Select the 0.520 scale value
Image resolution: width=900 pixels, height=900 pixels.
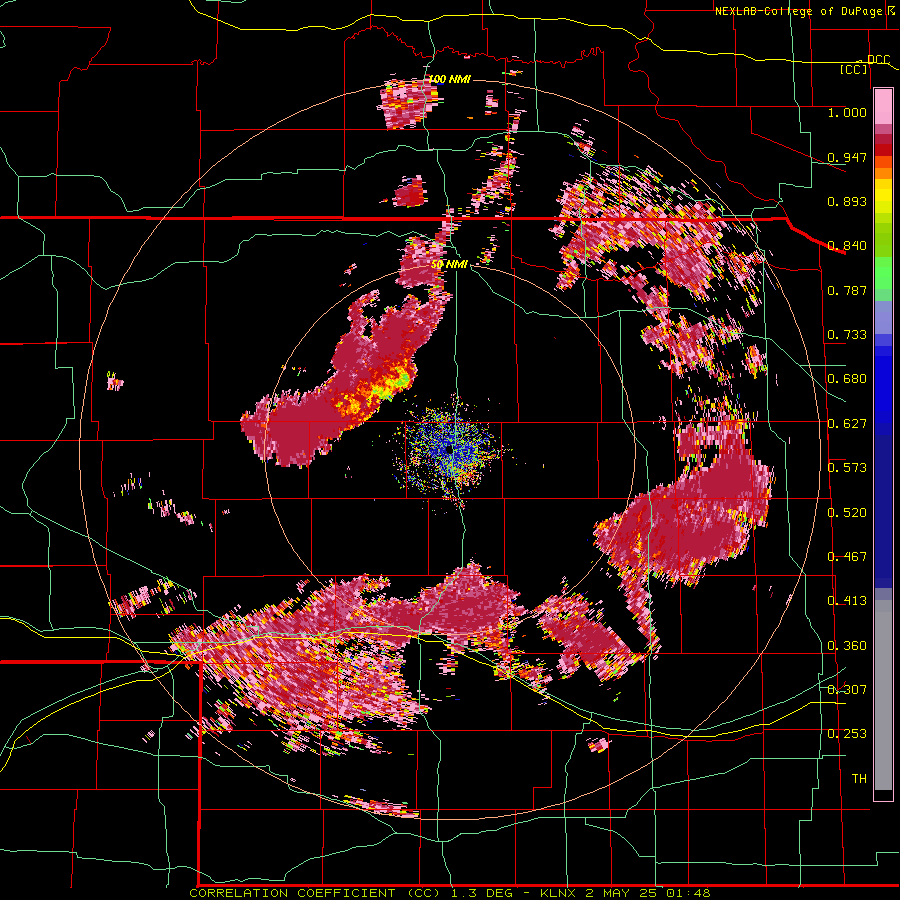coord(847,513)
